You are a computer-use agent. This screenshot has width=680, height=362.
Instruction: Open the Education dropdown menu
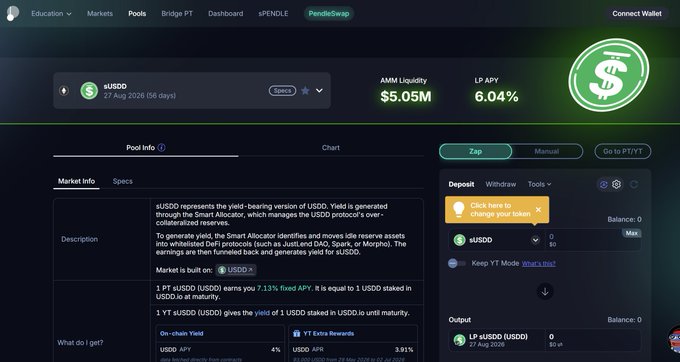(x=51, y=13)
